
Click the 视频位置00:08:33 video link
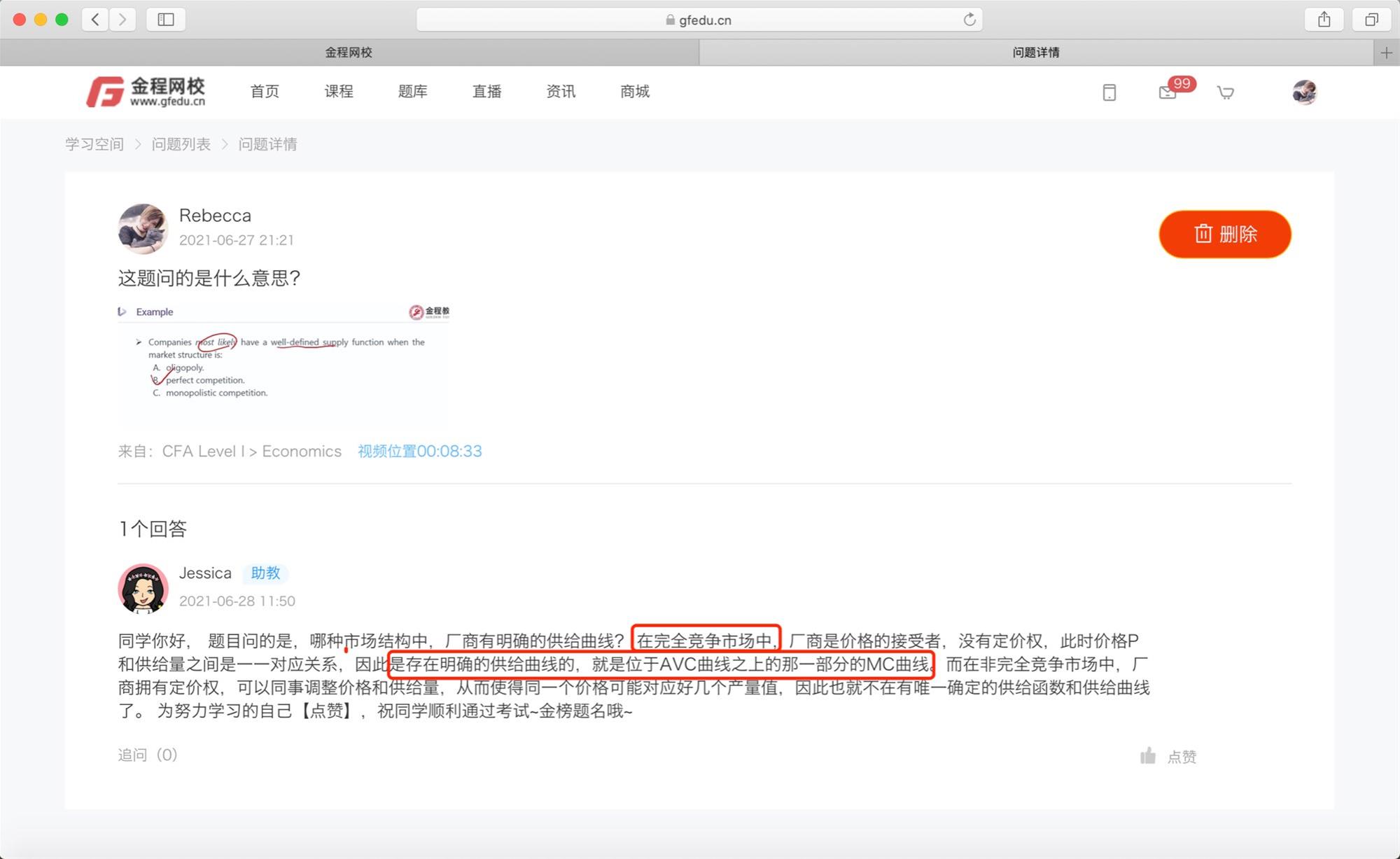pyautogui.click(x=419, y=452)
